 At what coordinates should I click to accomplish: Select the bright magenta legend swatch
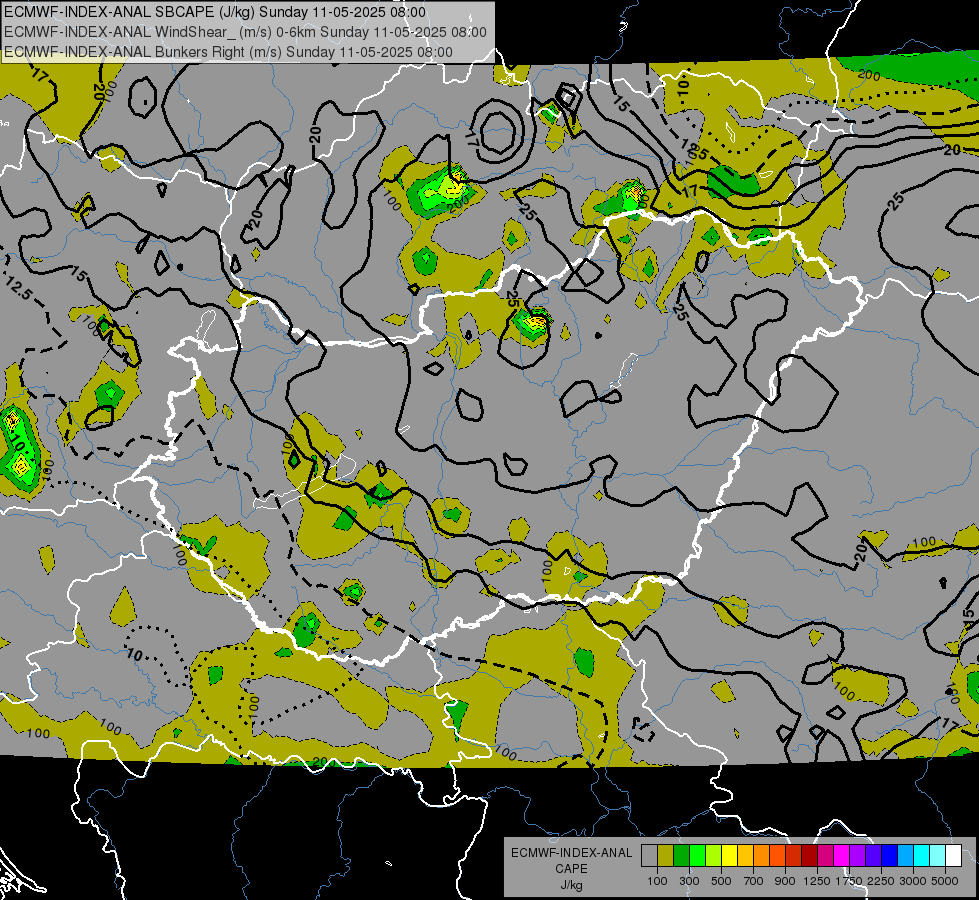click(842, 856)
